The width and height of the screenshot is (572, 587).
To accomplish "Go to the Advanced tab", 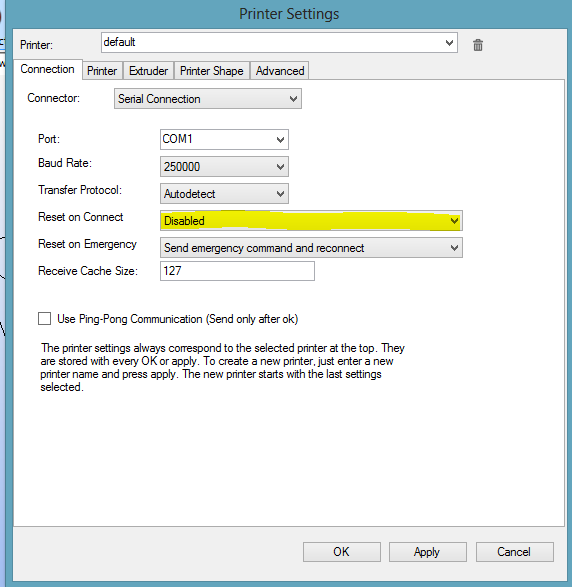I will click(280, 71).
